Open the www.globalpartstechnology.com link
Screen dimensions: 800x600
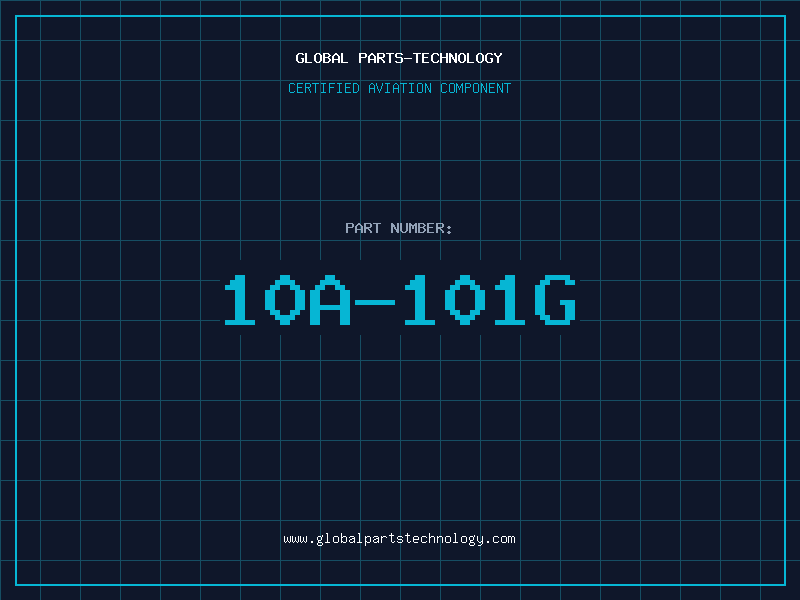pos(399,539)
